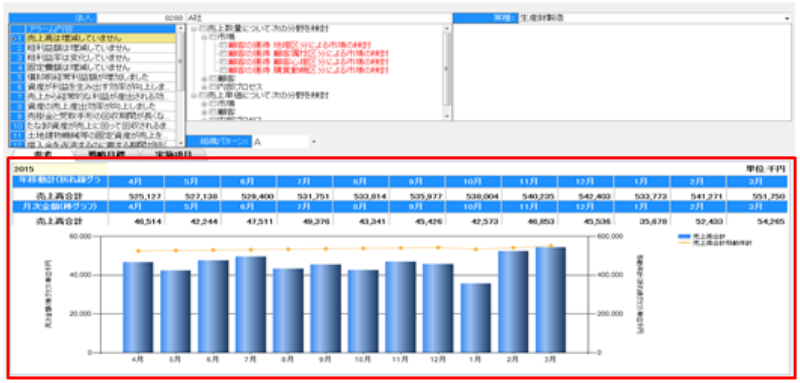The height and width of the screenshot is (383, 800).
Task: Click the tree panel scroll down arrow
Action: [x=447, y=117]
